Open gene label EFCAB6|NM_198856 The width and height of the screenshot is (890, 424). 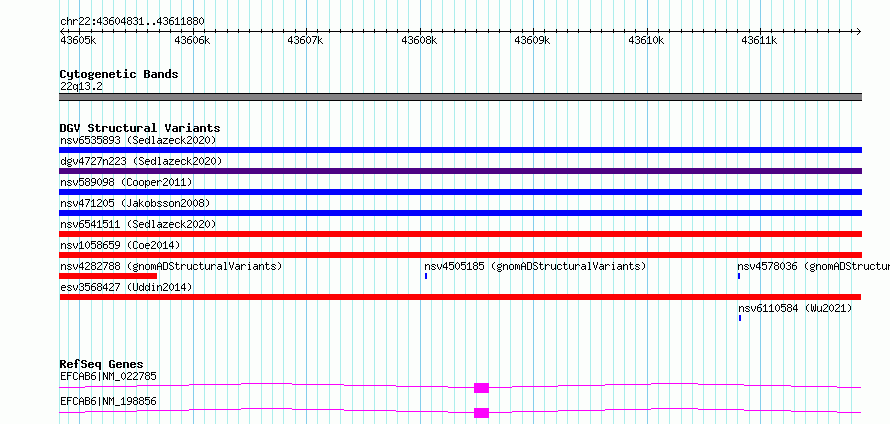pyautogui.click(x=108, y=402)
